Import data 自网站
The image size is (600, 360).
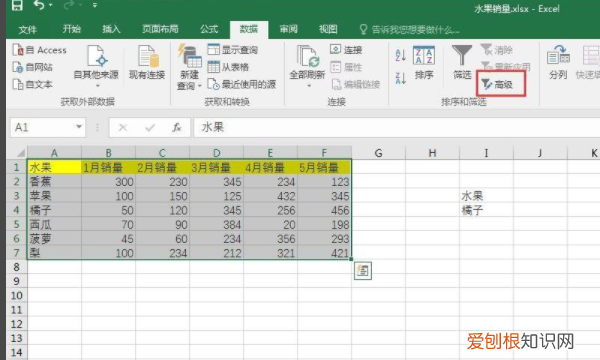[x=33, y=67]
